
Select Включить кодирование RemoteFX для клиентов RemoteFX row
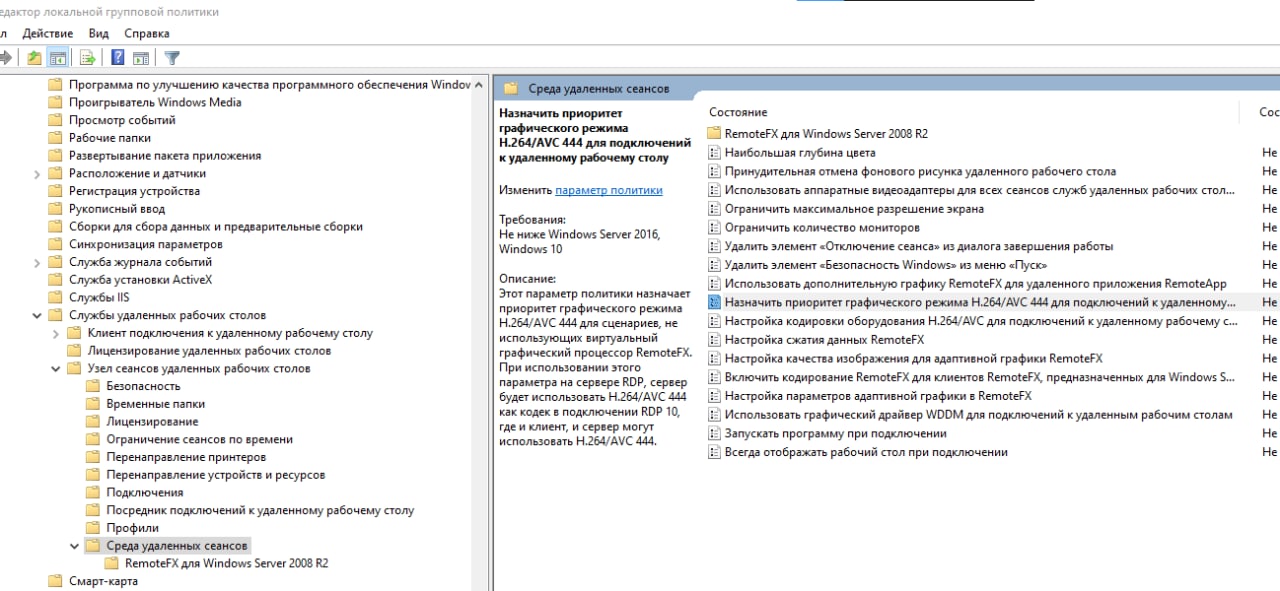(x=980, y=377)
